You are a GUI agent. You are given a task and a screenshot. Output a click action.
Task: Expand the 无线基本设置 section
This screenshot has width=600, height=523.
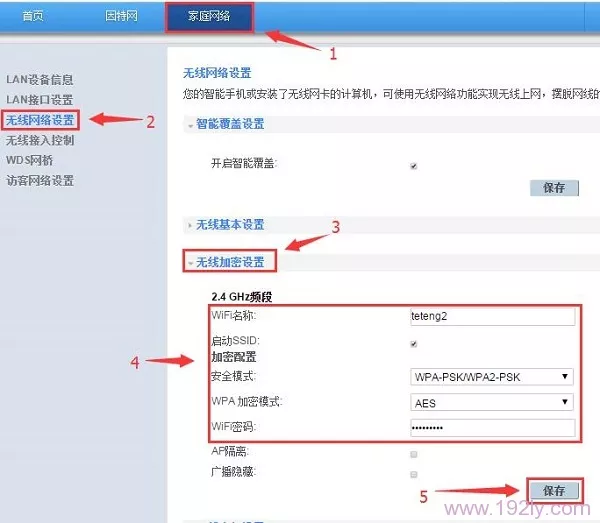click(x=230, y=225)
